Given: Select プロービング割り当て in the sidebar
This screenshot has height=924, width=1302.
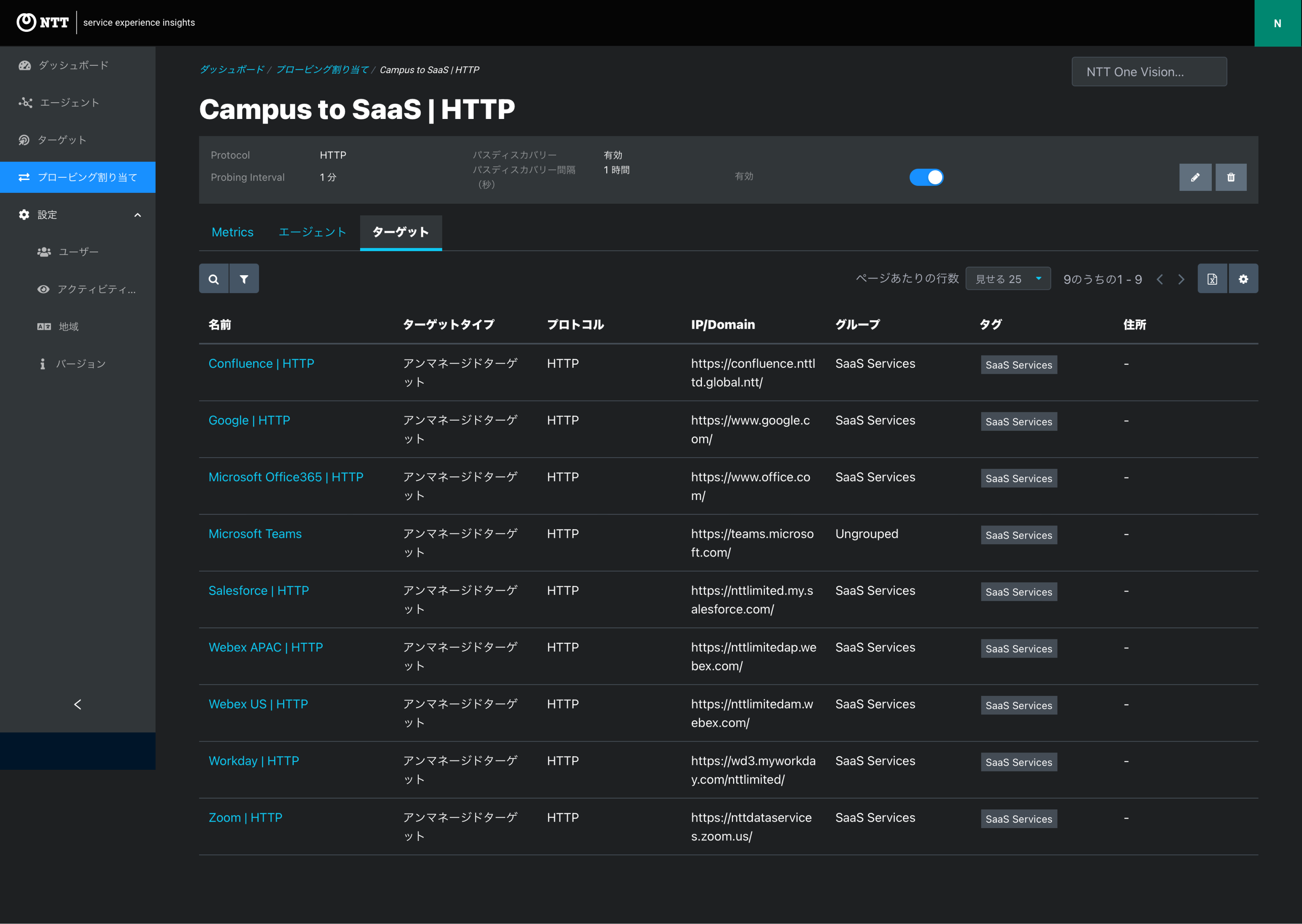Looking at the screenshot, I should 78,177.
